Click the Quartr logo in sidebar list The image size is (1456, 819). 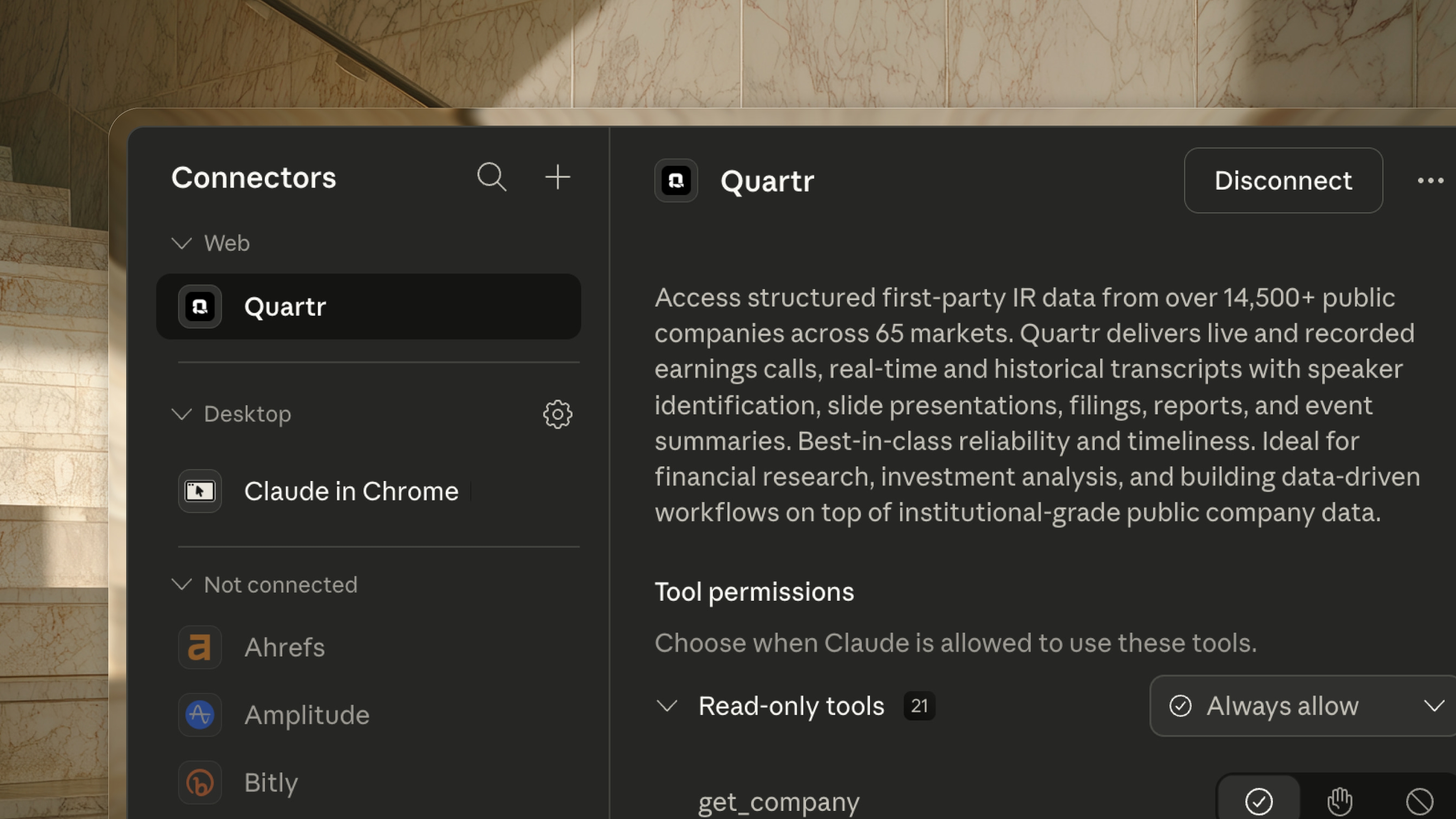199,306
